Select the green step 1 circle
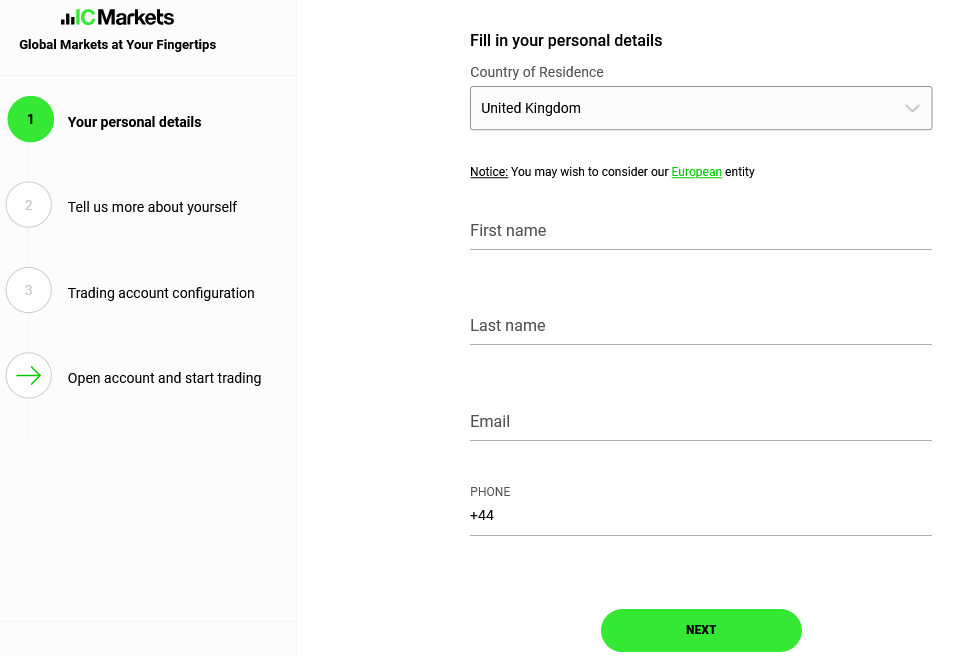Viewport: 953px width, 656px height. pyautogui.click(x=30, y=119)
